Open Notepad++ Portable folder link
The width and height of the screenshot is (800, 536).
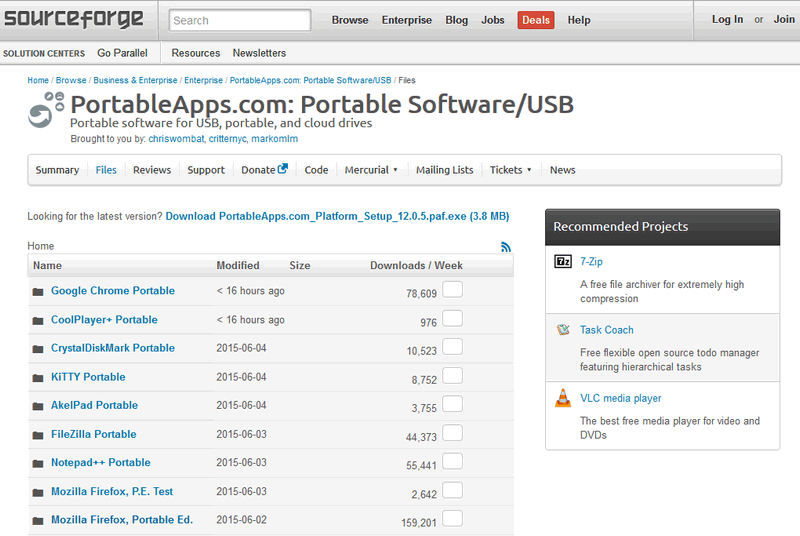tap(101, 463)
